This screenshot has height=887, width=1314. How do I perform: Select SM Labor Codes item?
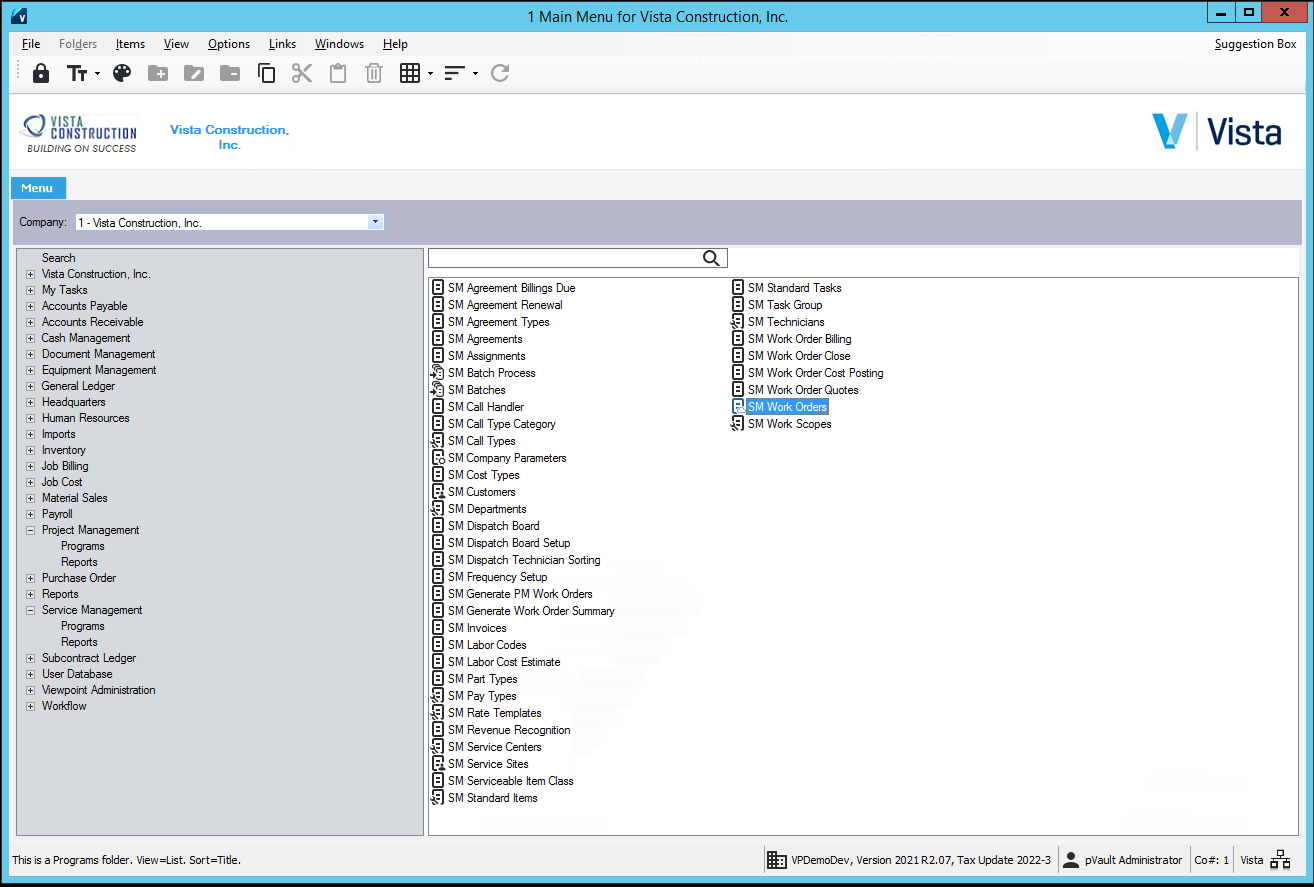[x=486, y=645]
